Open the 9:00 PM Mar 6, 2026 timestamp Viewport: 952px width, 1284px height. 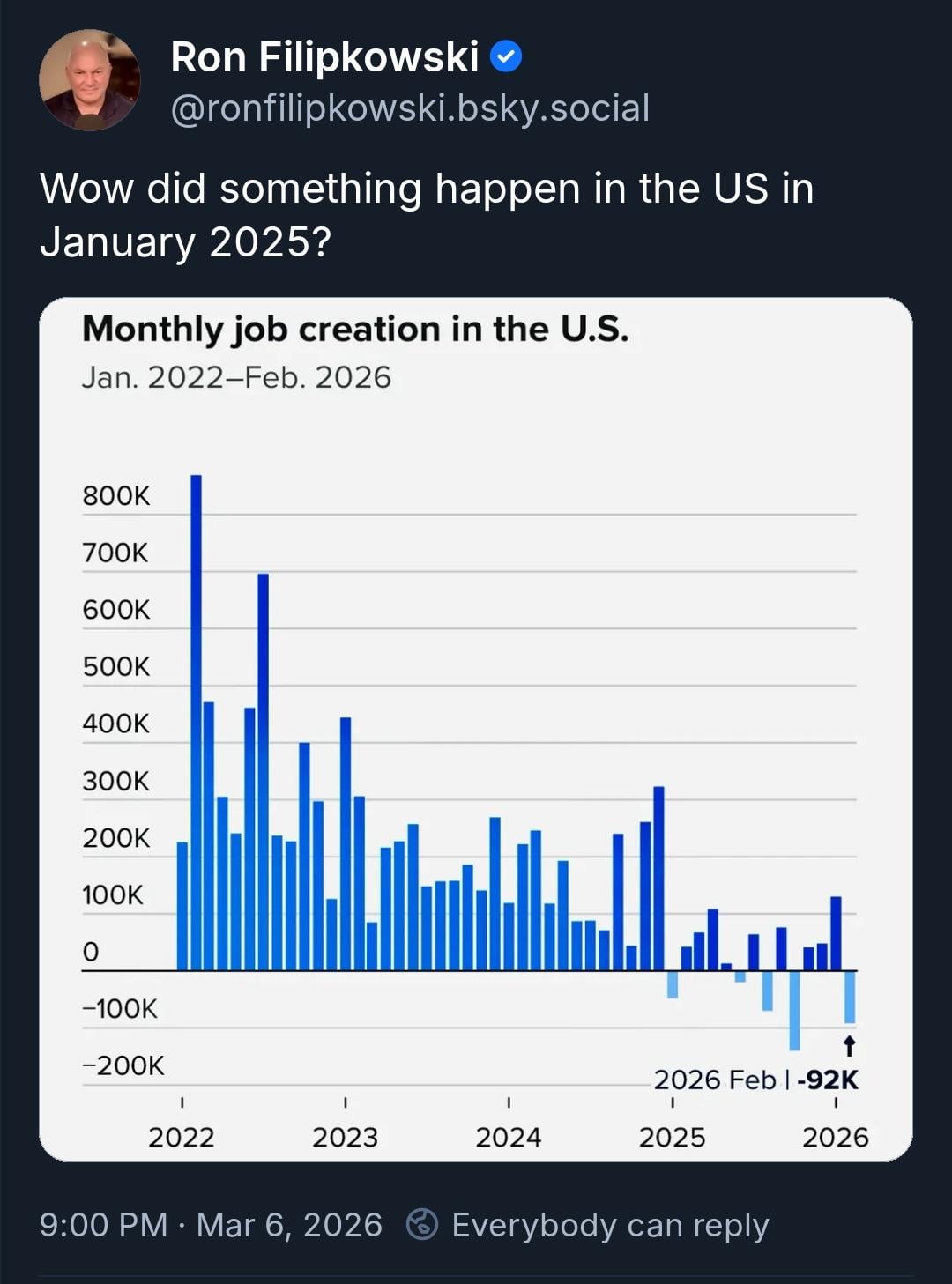point(212,1225)
